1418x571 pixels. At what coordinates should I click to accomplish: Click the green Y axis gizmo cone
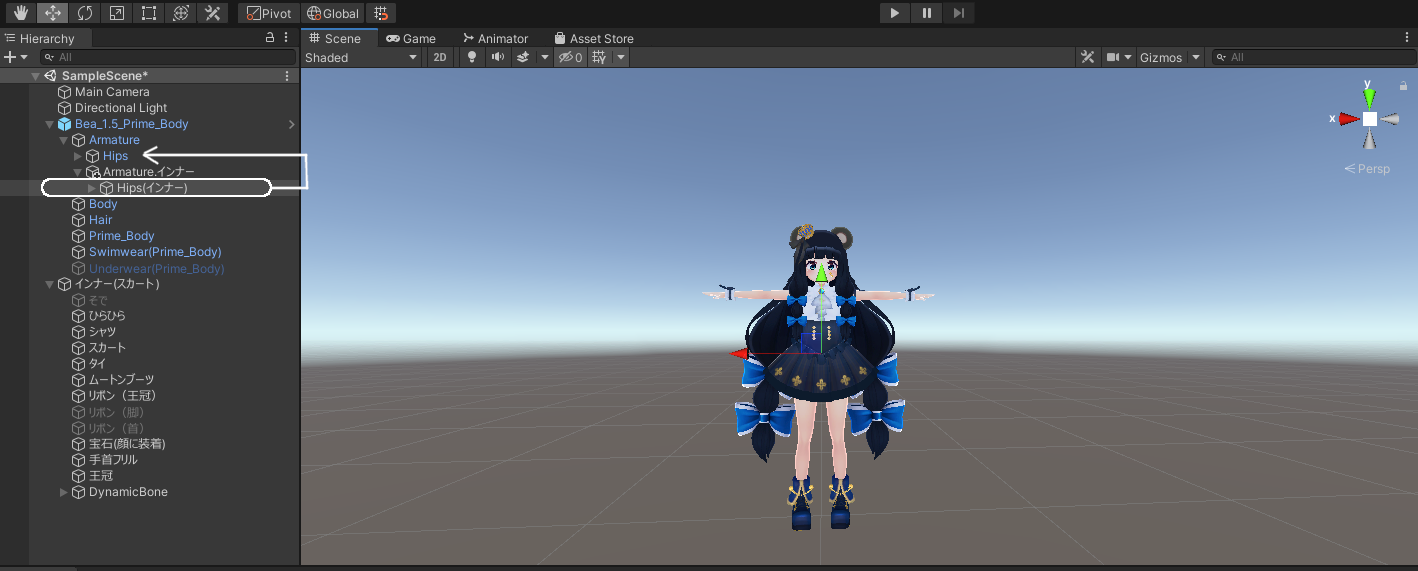[1369, 98]
